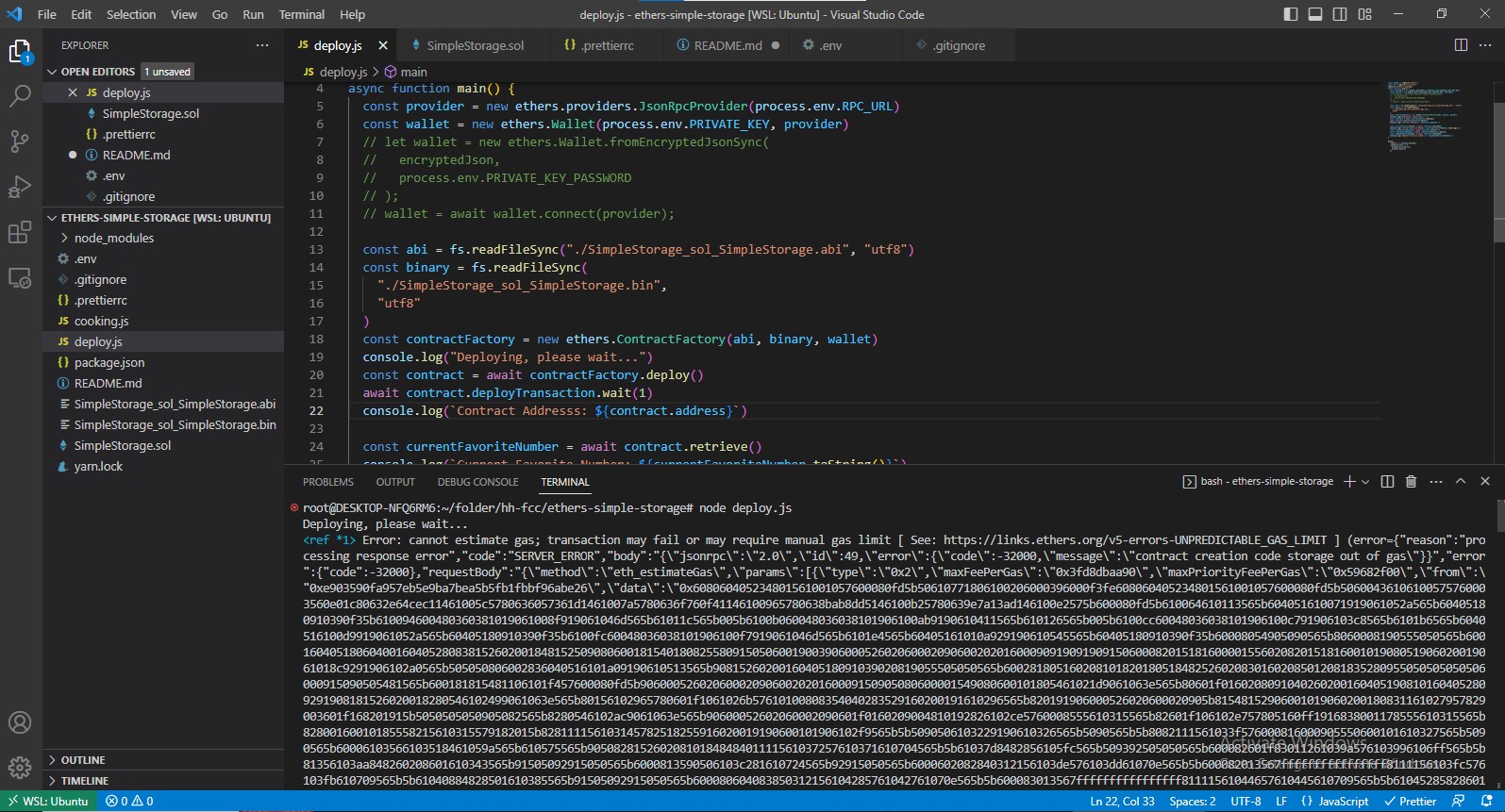Switch to the Output panel tab
The width and height of the screenshot is (1505, 812).
[395, 482]
